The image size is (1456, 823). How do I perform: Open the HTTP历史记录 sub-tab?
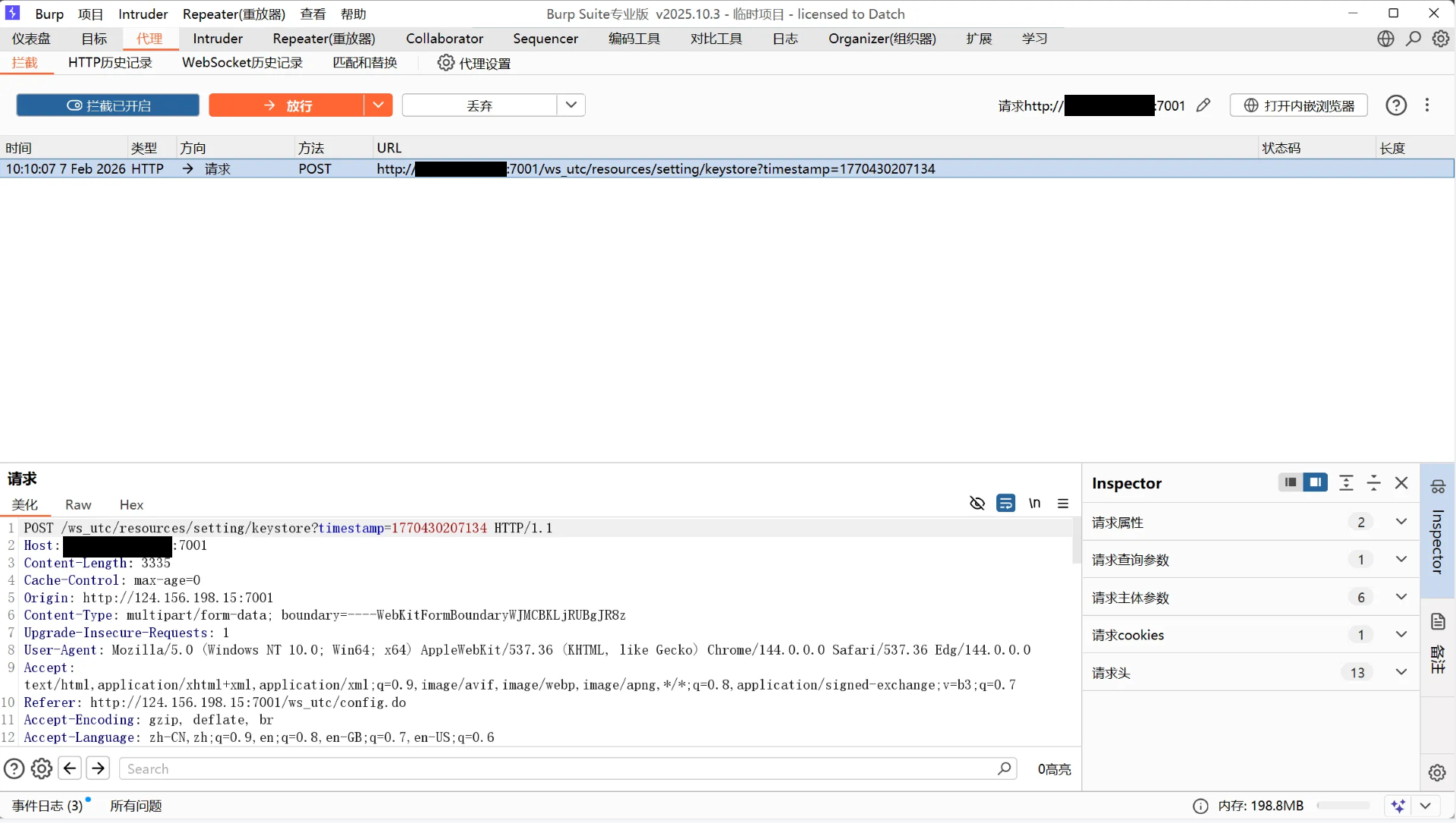point(110,62)
